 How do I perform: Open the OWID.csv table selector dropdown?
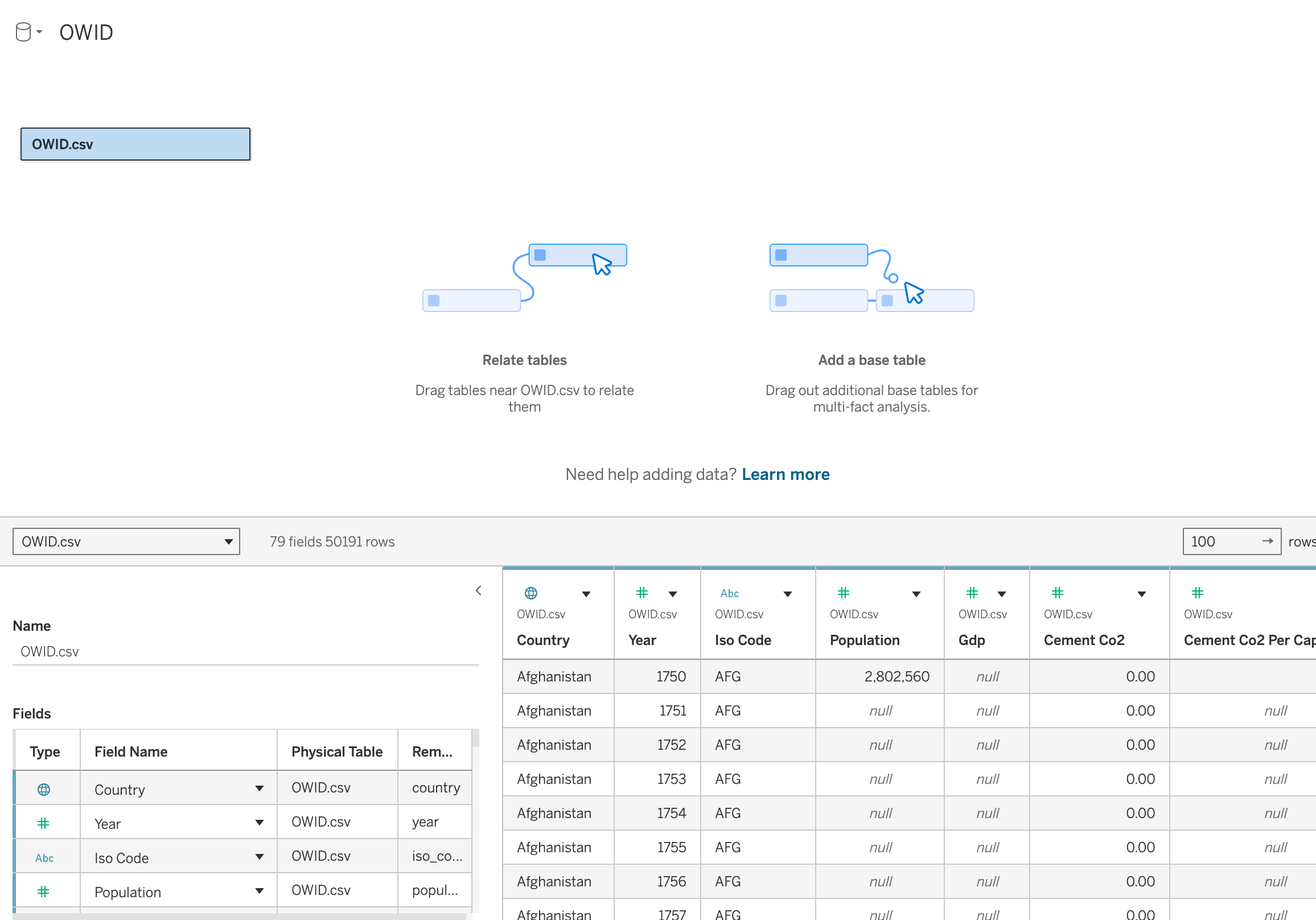coord(126,541)
